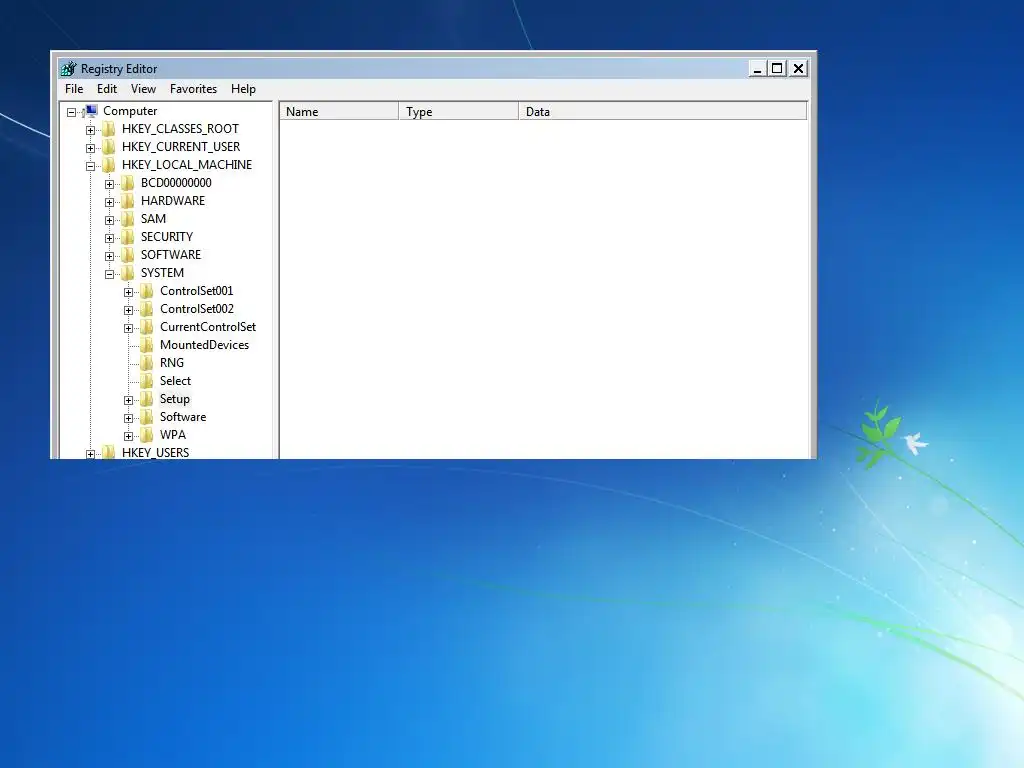Image resolution: width=1024 pixels, height=768 pixels.
Task: Select the WPA key label
Action: (173, 435)
